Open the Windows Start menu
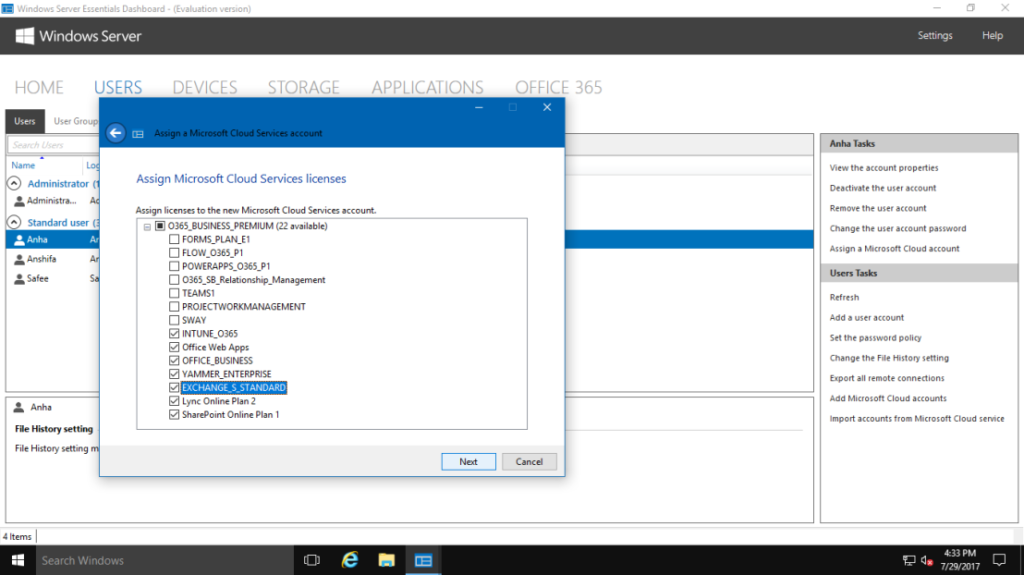This screenshot has height=575, width=1024. [18, 561]
